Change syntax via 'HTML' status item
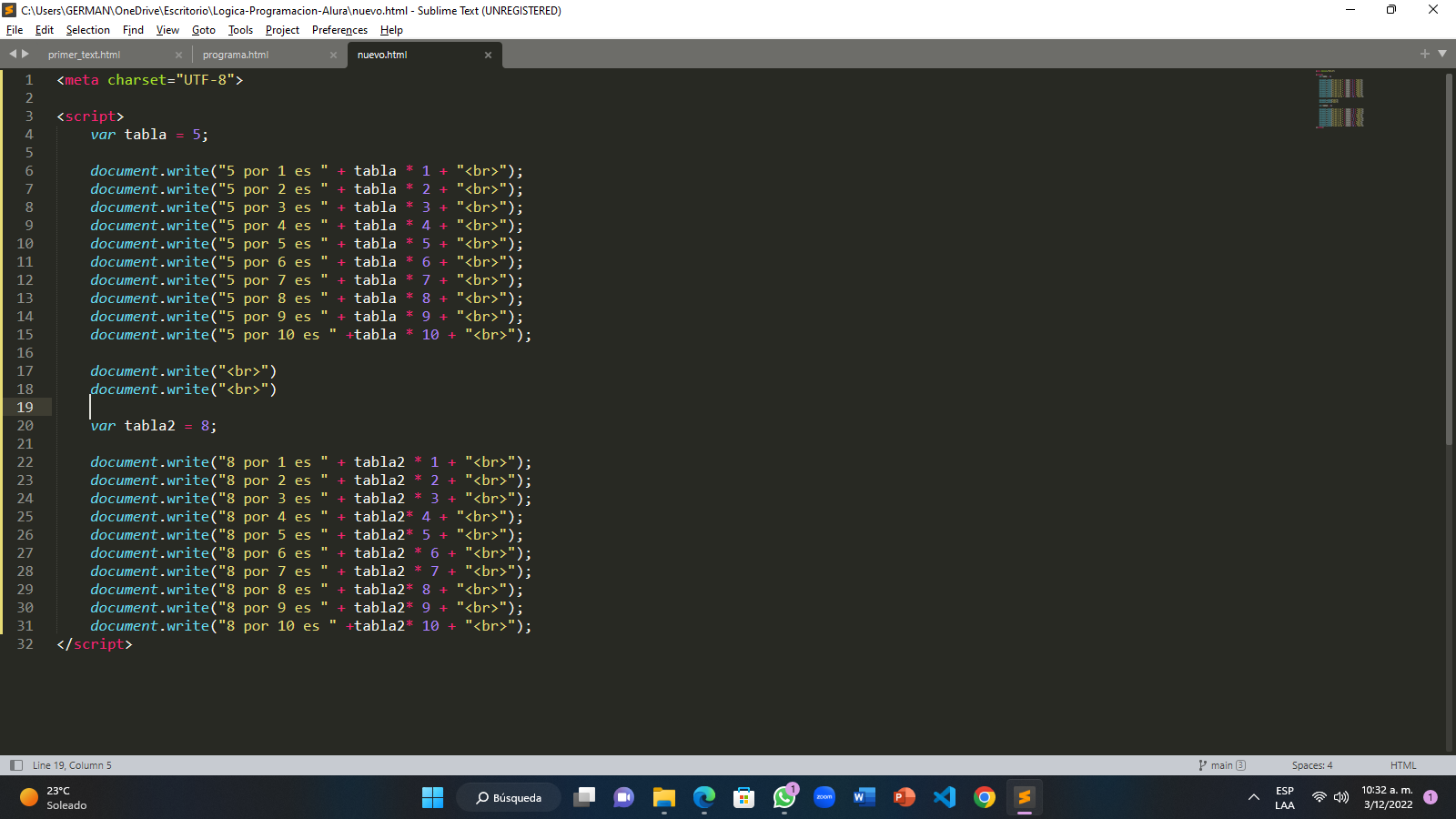Image resolution: width=1456 pixels, height=819 pixels. [1403, 765]
